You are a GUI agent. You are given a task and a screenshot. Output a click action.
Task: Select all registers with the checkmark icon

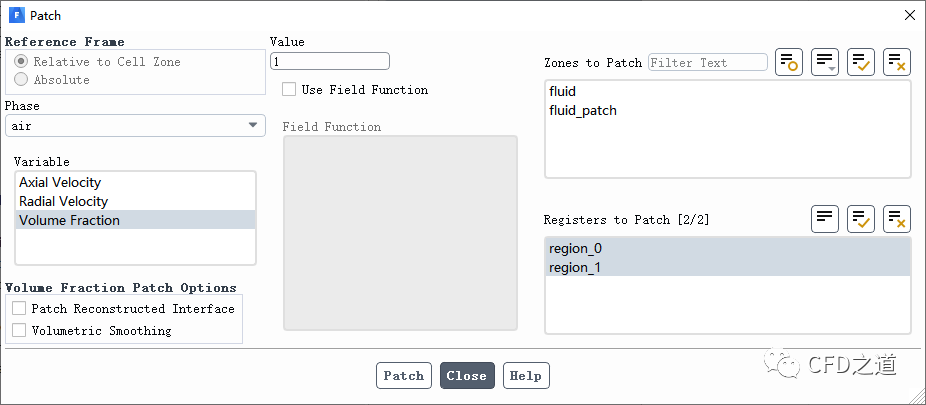861,219
